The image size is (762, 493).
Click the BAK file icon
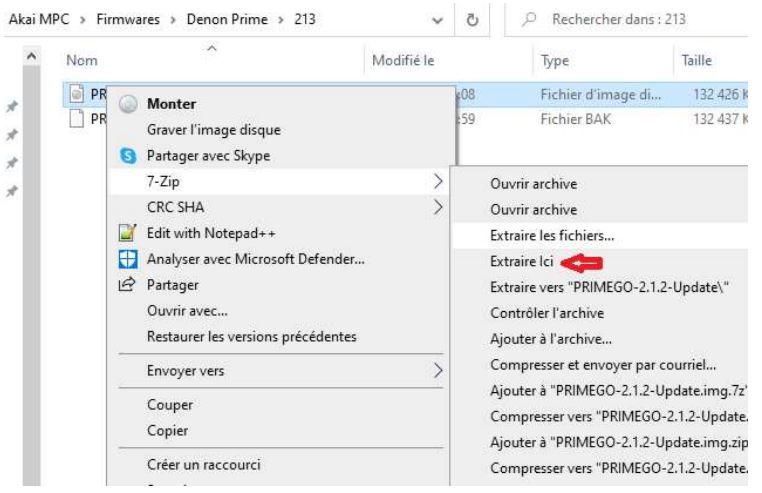click(x=77, y=117)
